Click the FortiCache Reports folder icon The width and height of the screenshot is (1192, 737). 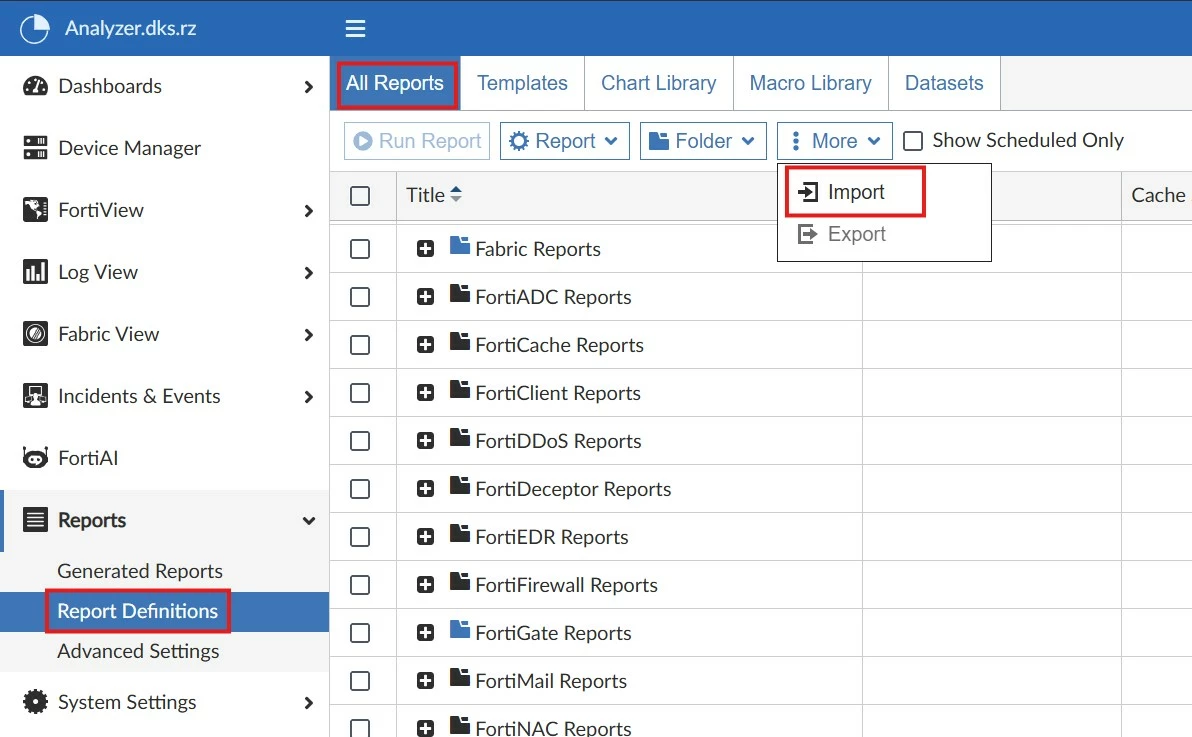(459, 341)
